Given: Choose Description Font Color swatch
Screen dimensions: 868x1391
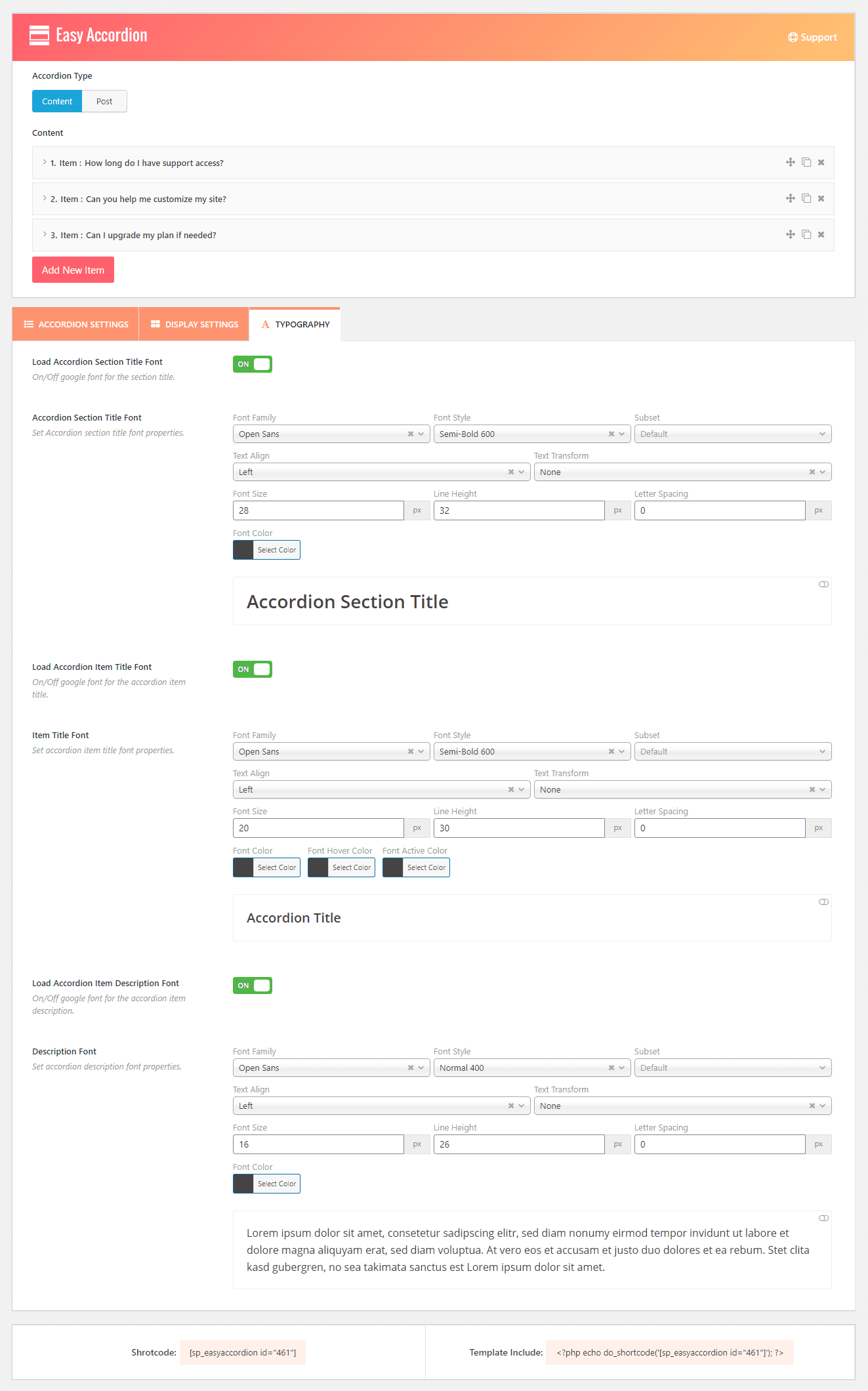Looking at the screenshot, I should click(266, 1184).
